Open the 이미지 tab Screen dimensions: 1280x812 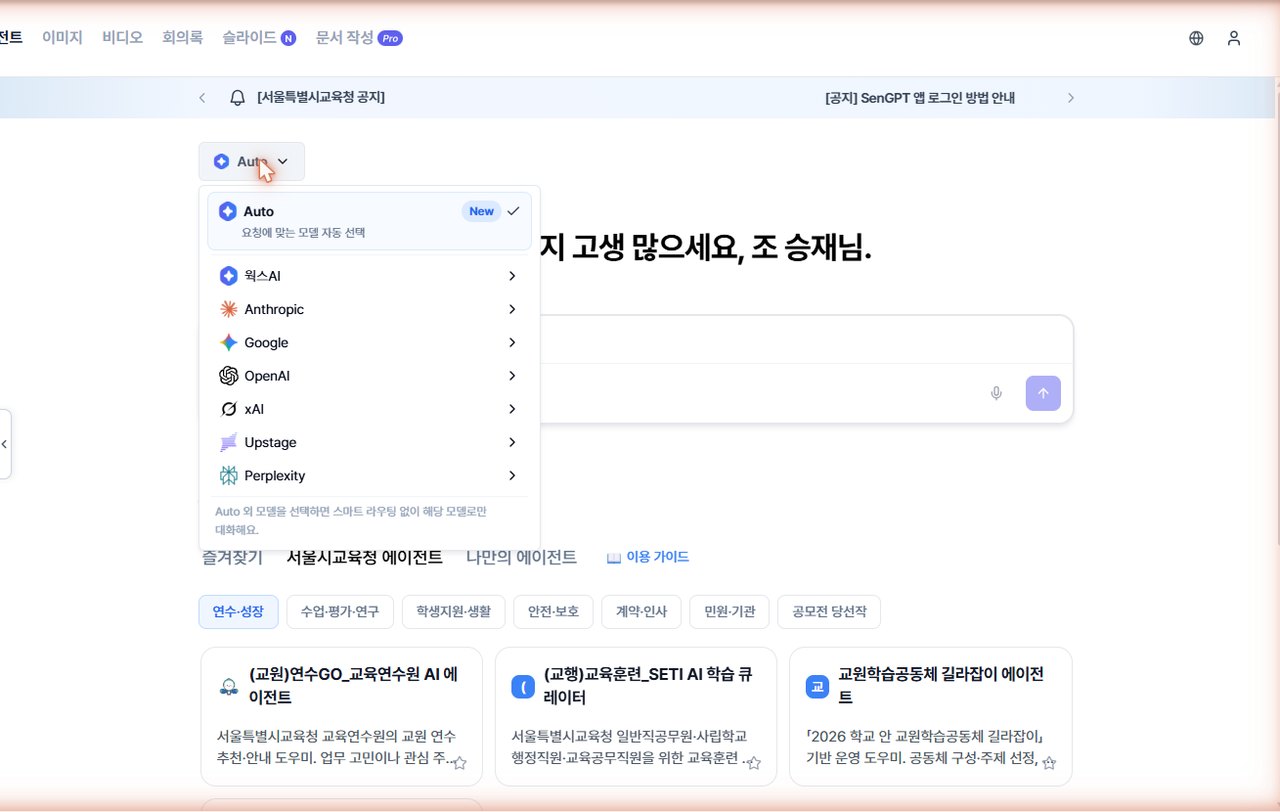click(x=62, y=38)
